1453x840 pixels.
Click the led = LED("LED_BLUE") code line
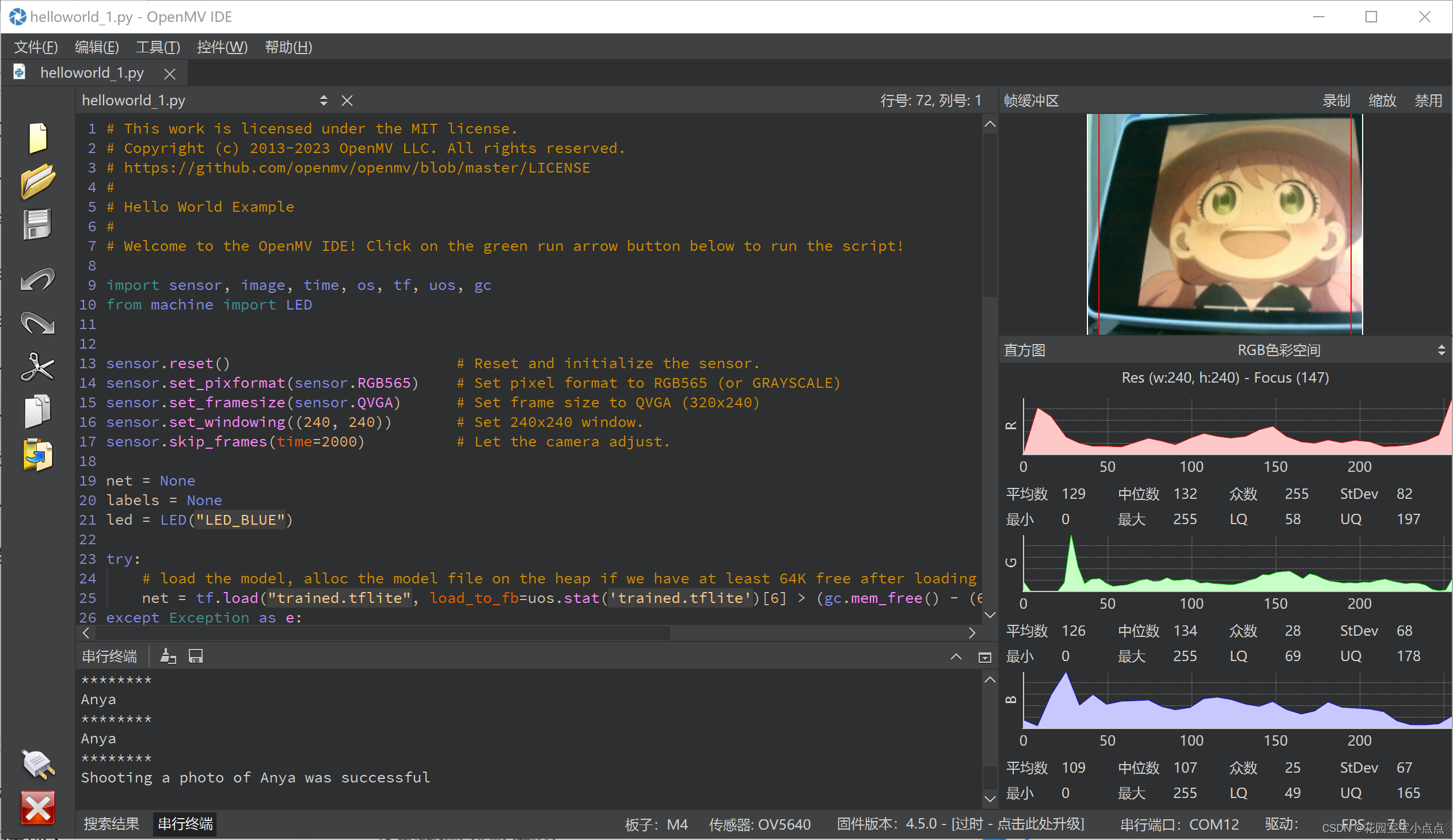[x=200, y=520]
